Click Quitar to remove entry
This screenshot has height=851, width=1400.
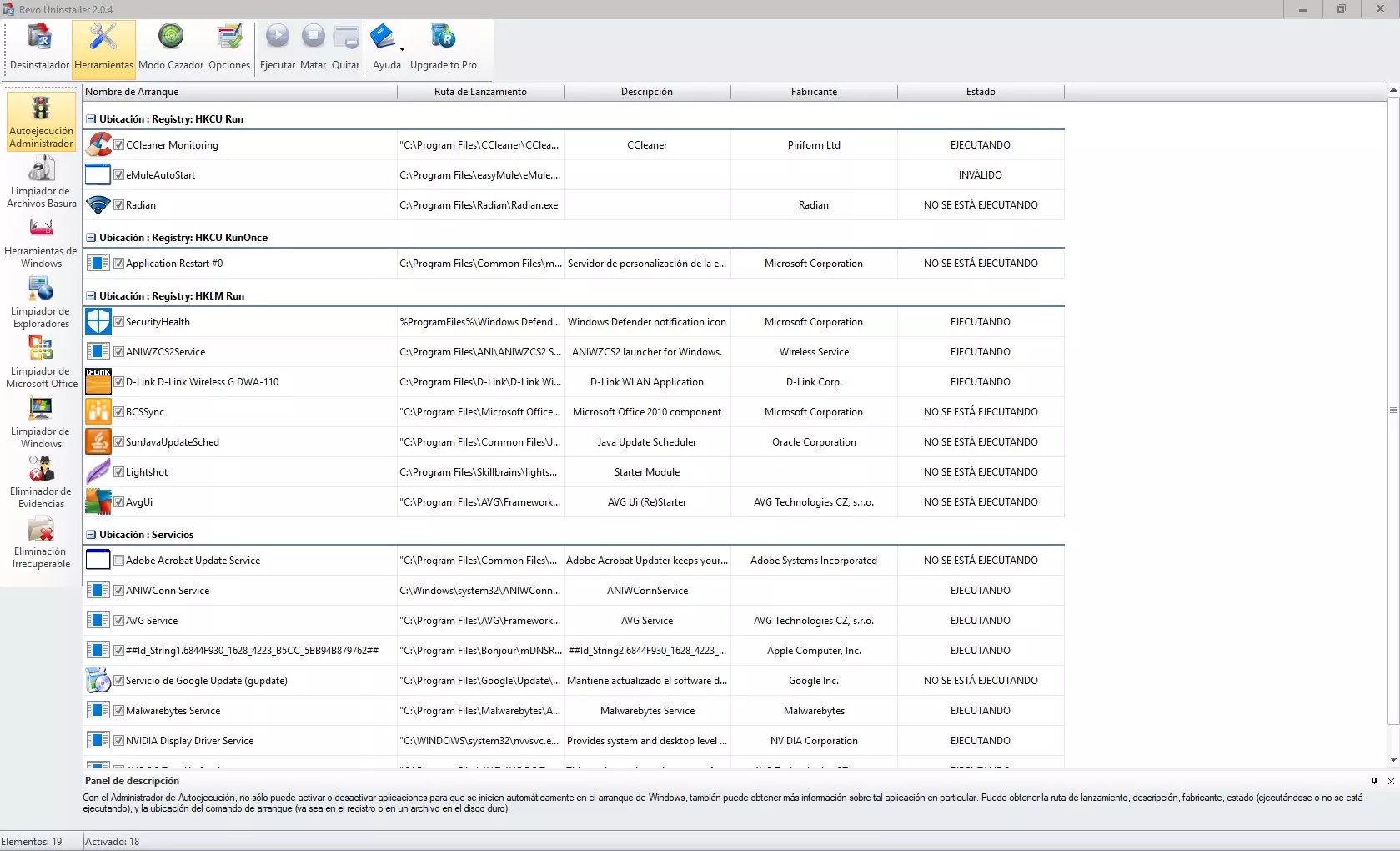(x=345, y=47)
